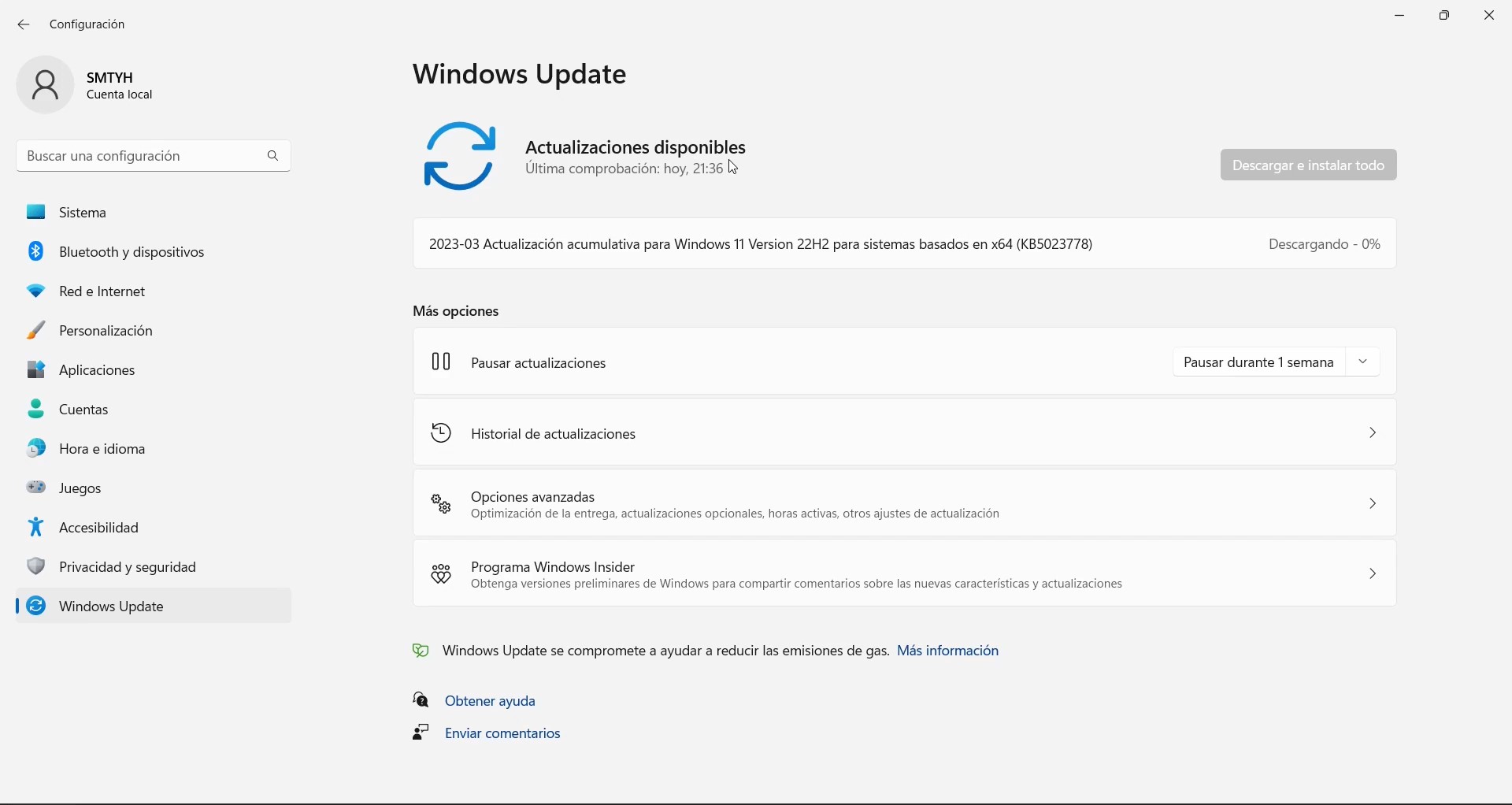Click the Accesibilidad icon

click(x=36, y=528)
